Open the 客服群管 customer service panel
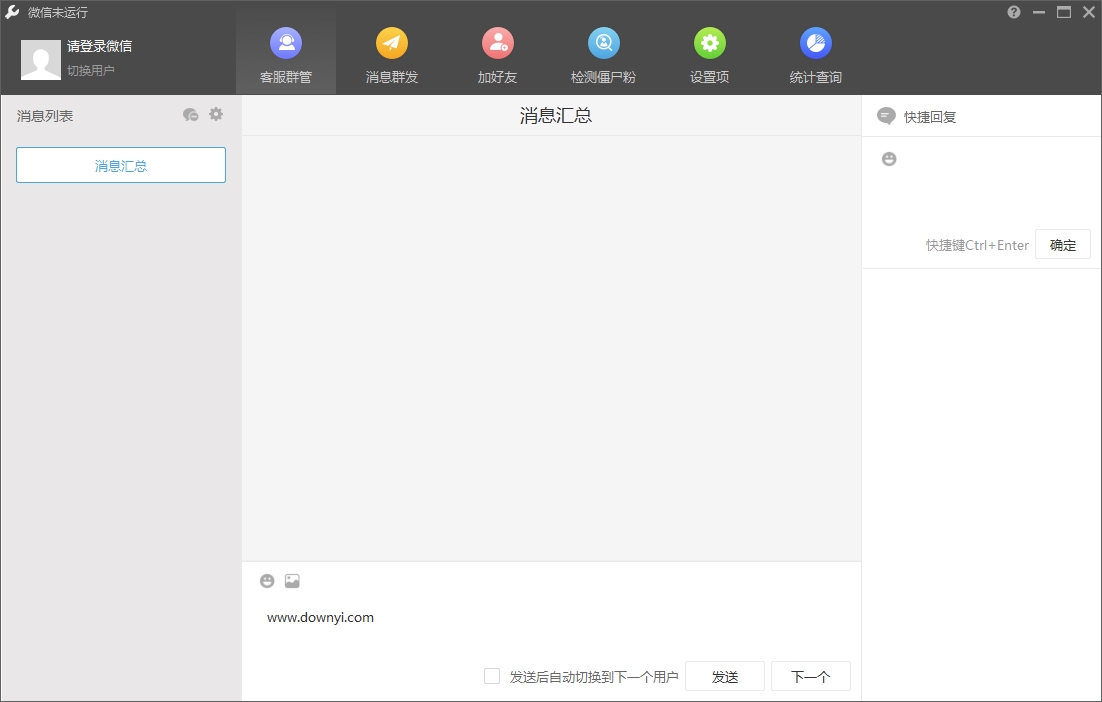Viewport: 1102px width, 702px height. click(286, 52)
